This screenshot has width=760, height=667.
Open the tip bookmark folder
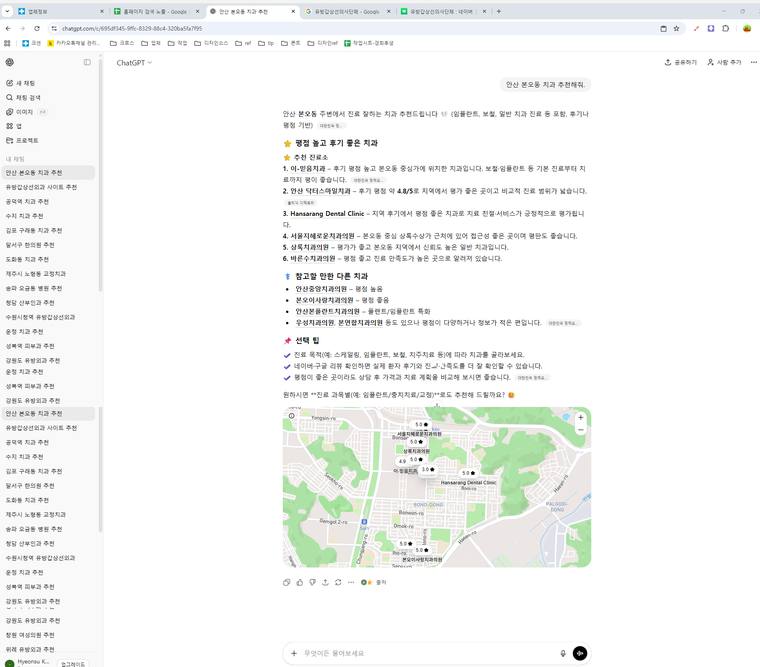(266, 43)
